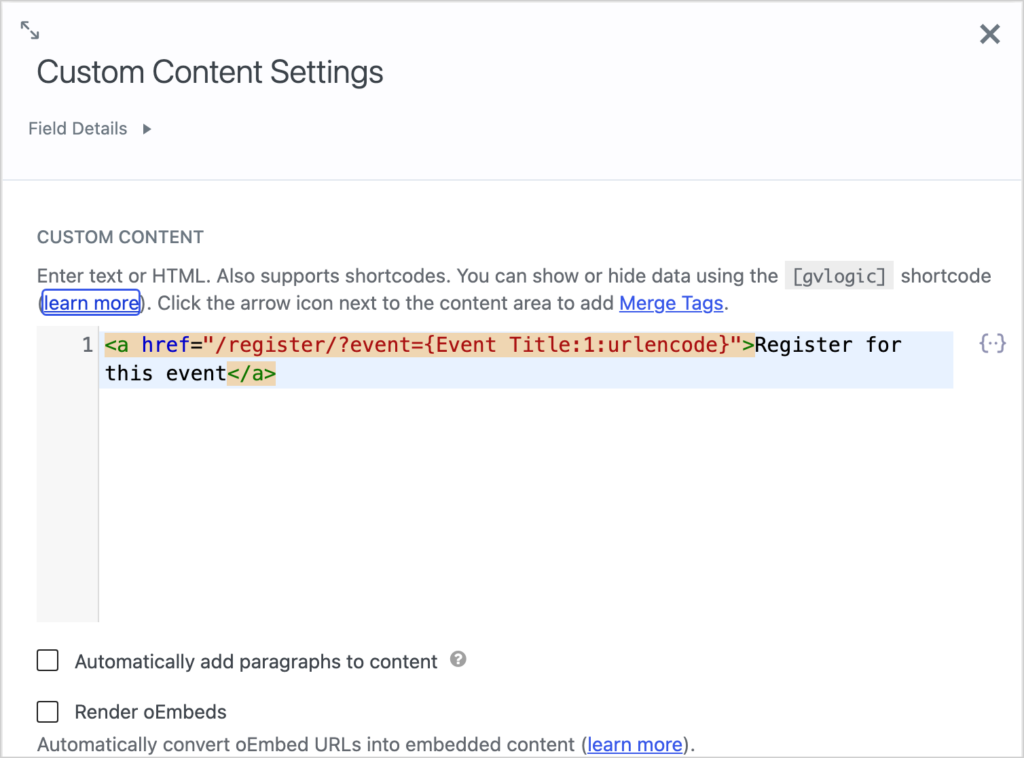Close the Custom Content Settings dialog

(989, 34)
